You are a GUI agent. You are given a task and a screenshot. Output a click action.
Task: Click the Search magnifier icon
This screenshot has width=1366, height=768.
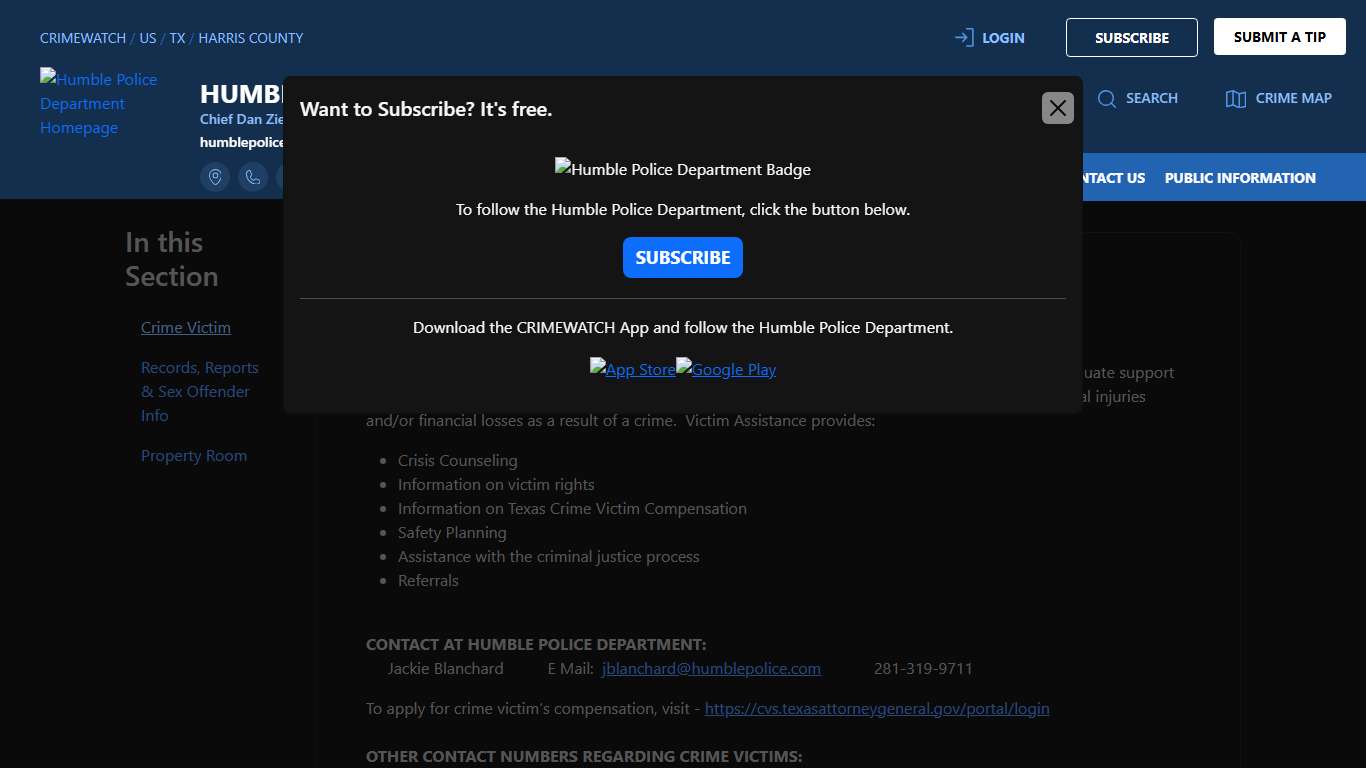[x=1107, y=98]
